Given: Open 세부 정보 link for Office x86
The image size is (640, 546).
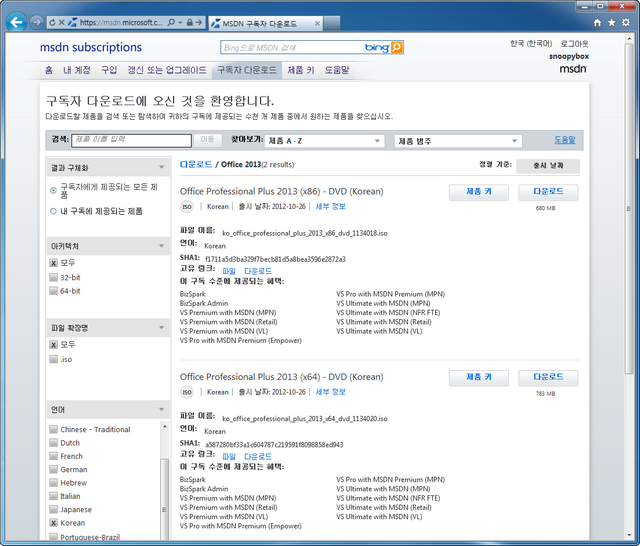Looking at the screenshot, I should pos(331,206).
